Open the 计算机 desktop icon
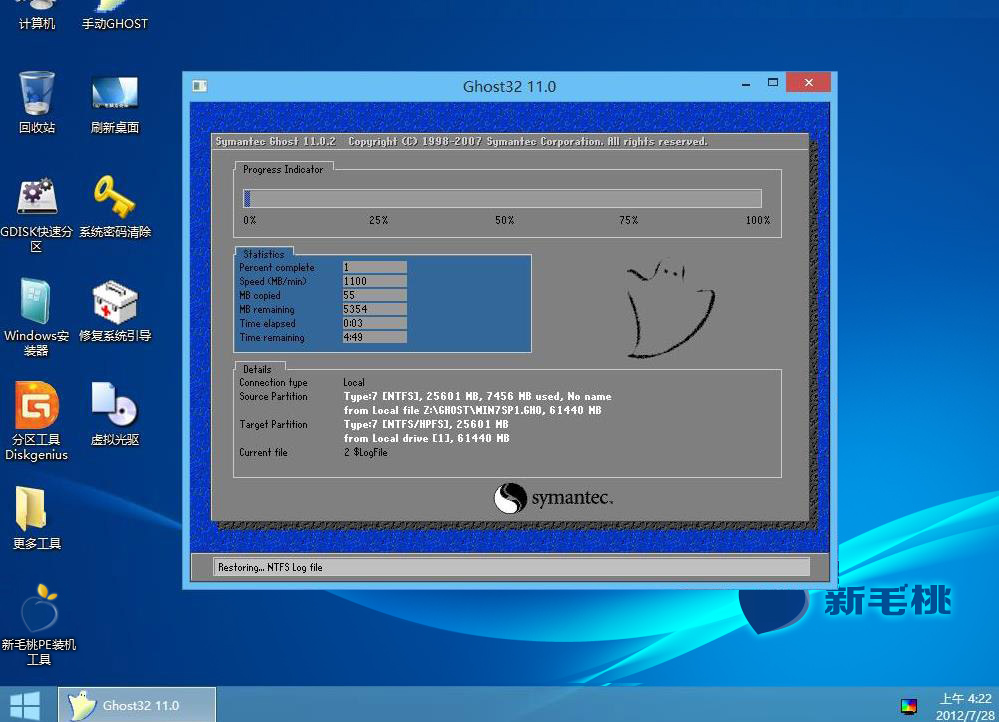Image resolution: width=999 pixels, height=722 pixels. [x=36, y=16]
